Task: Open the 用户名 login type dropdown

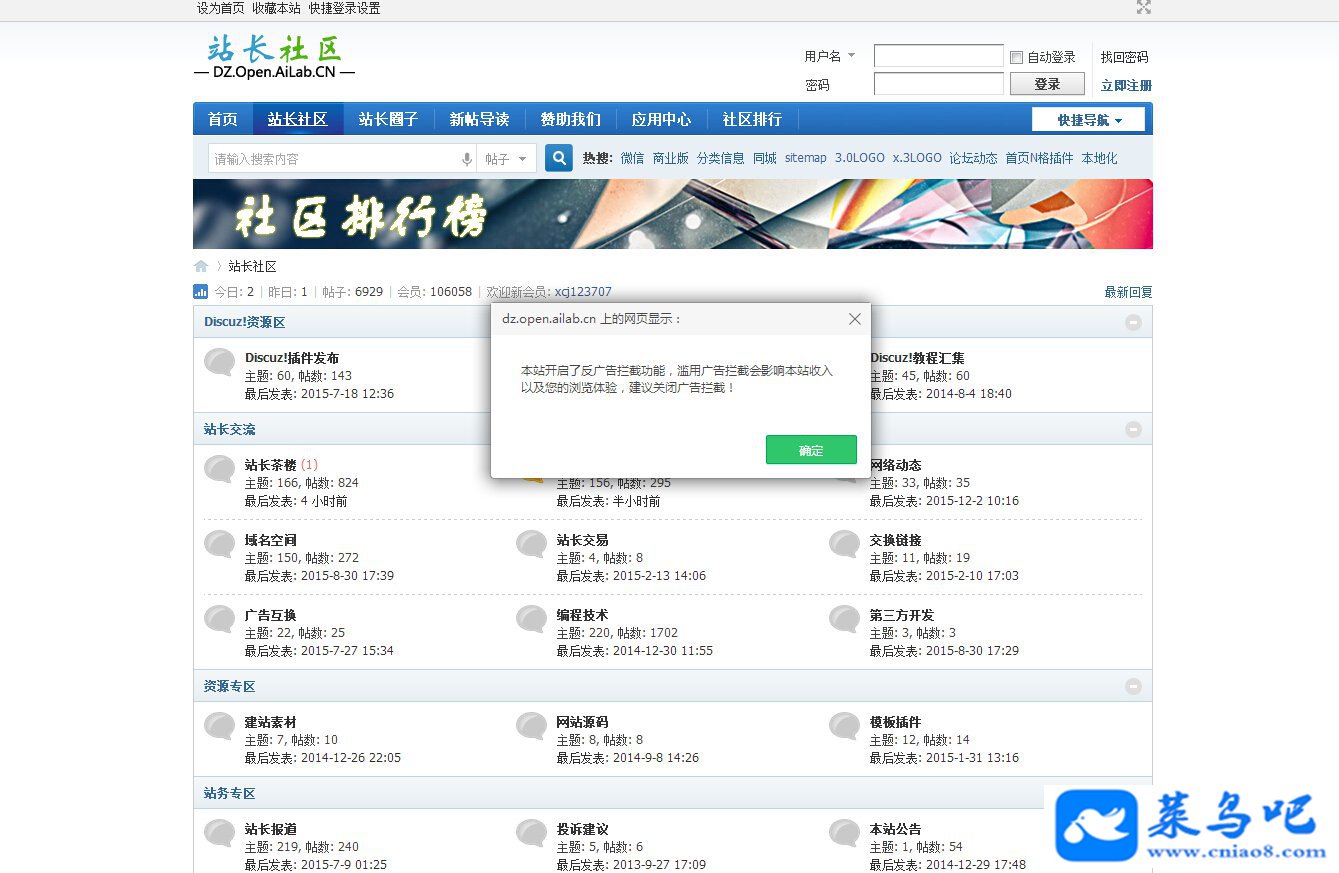Action: pos(830,57)
